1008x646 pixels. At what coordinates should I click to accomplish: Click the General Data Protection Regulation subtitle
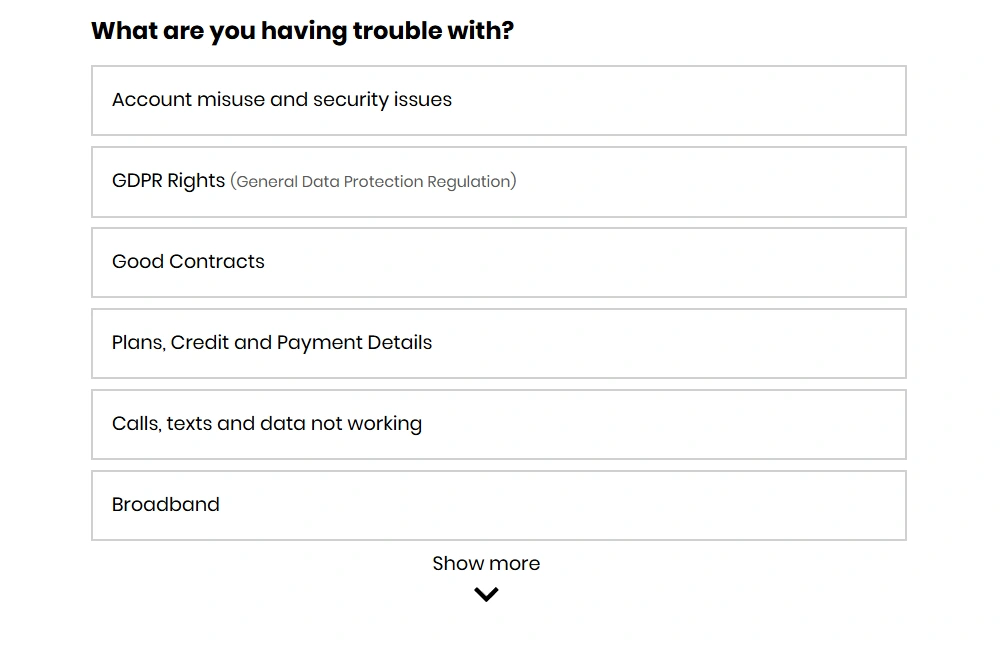tap(373, 181)
